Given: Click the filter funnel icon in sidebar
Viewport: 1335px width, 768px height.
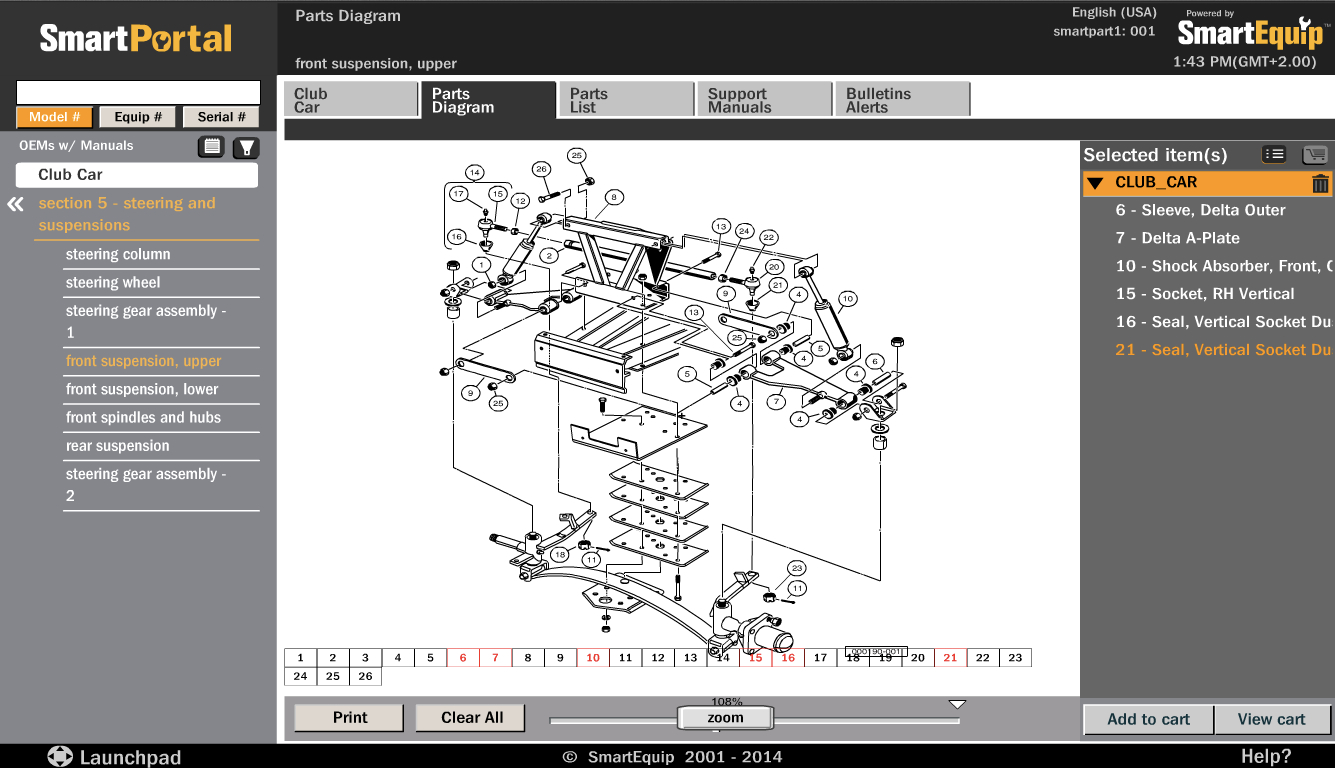Looking at the screenshot, I should coord(244,146).
